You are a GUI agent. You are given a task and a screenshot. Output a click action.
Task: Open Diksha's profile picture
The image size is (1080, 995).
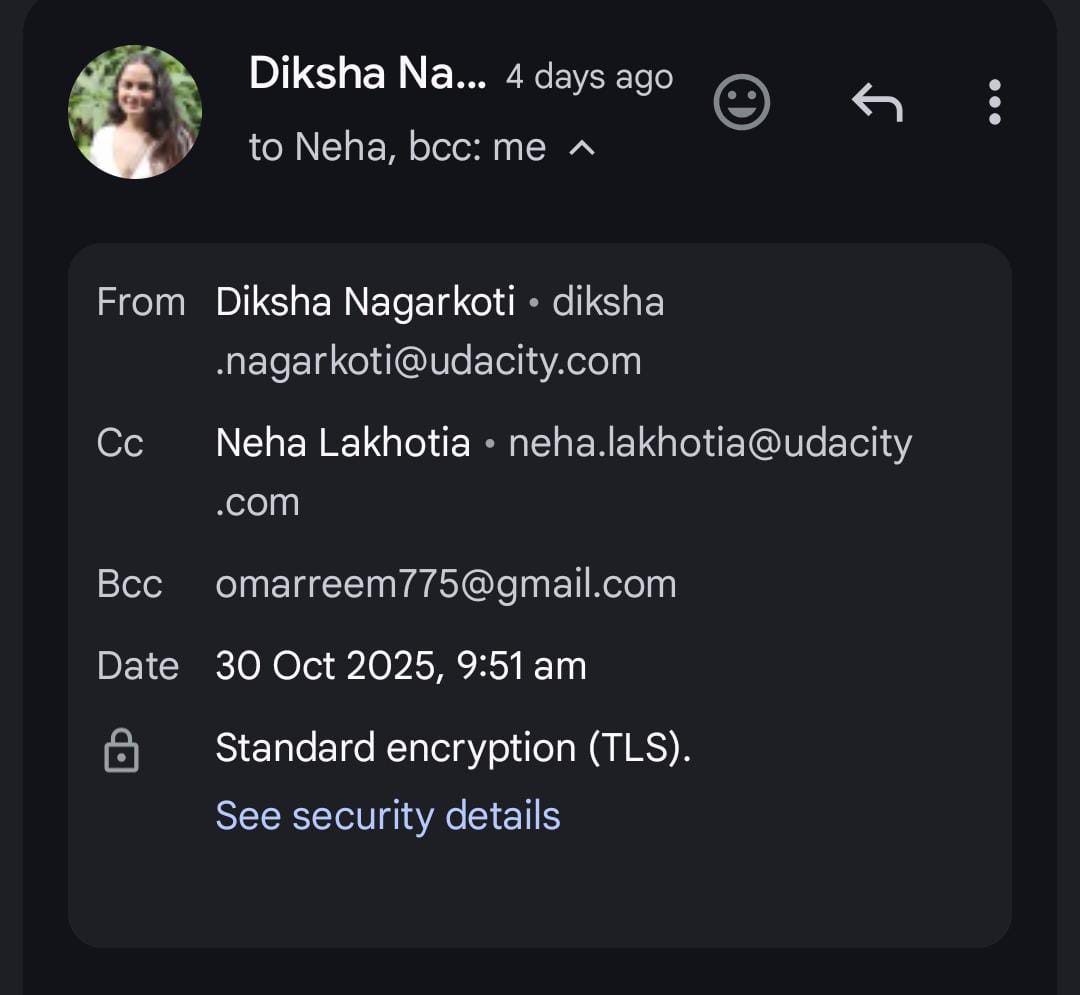pos(135,112)
